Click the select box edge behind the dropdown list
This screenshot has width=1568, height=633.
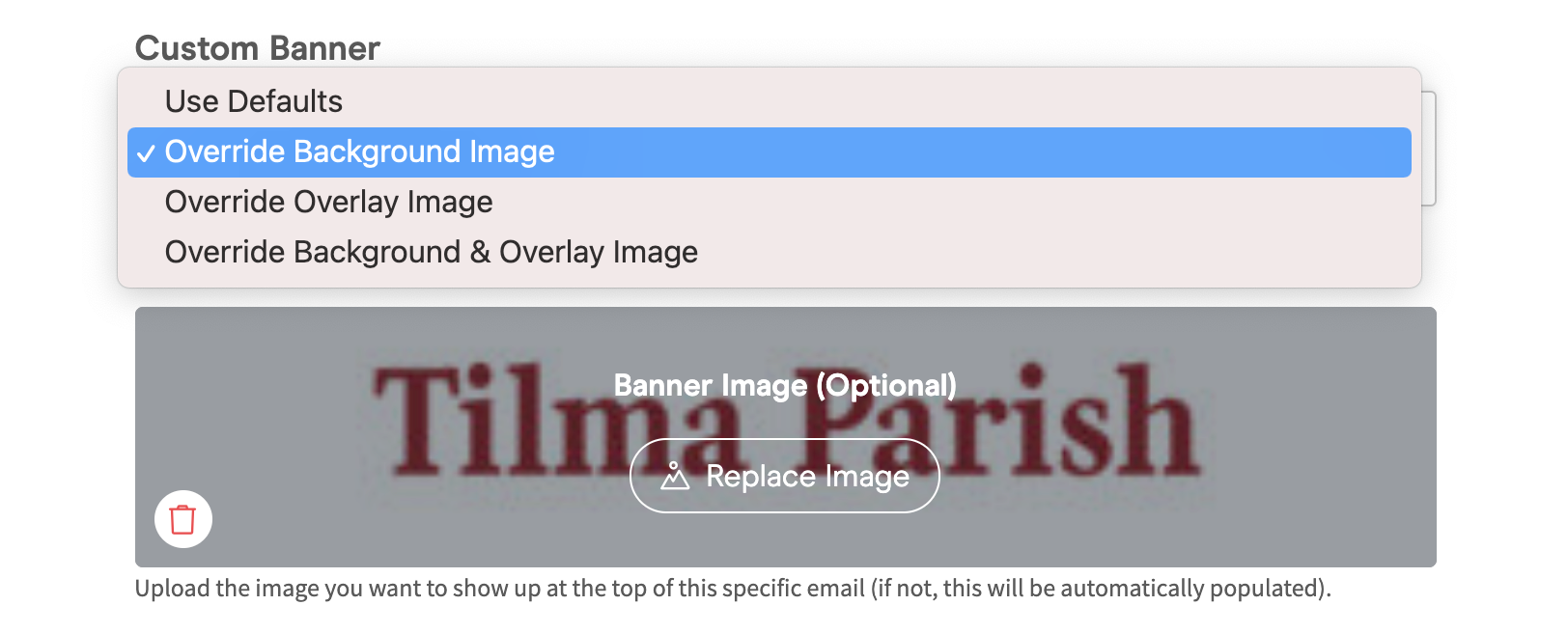coord(1429,149)
